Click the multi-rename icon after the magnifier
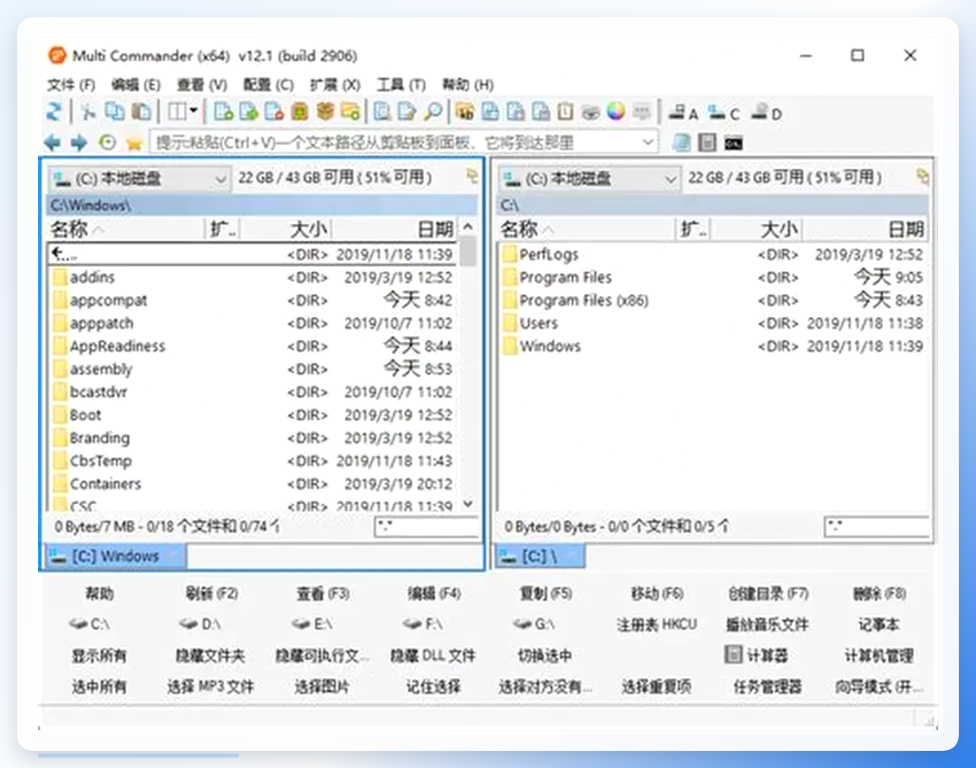The width and height of the screenshot is (976, 768). (x=465, y=112)
